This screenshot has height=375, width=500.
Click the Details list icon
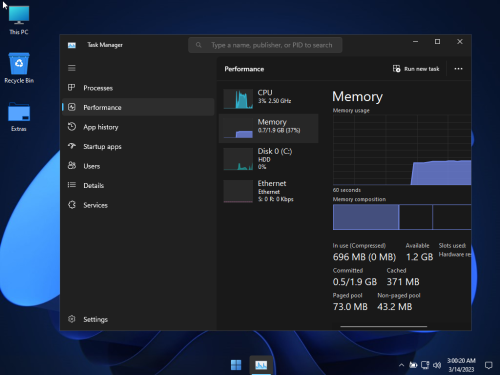click(x=72, y=185)
